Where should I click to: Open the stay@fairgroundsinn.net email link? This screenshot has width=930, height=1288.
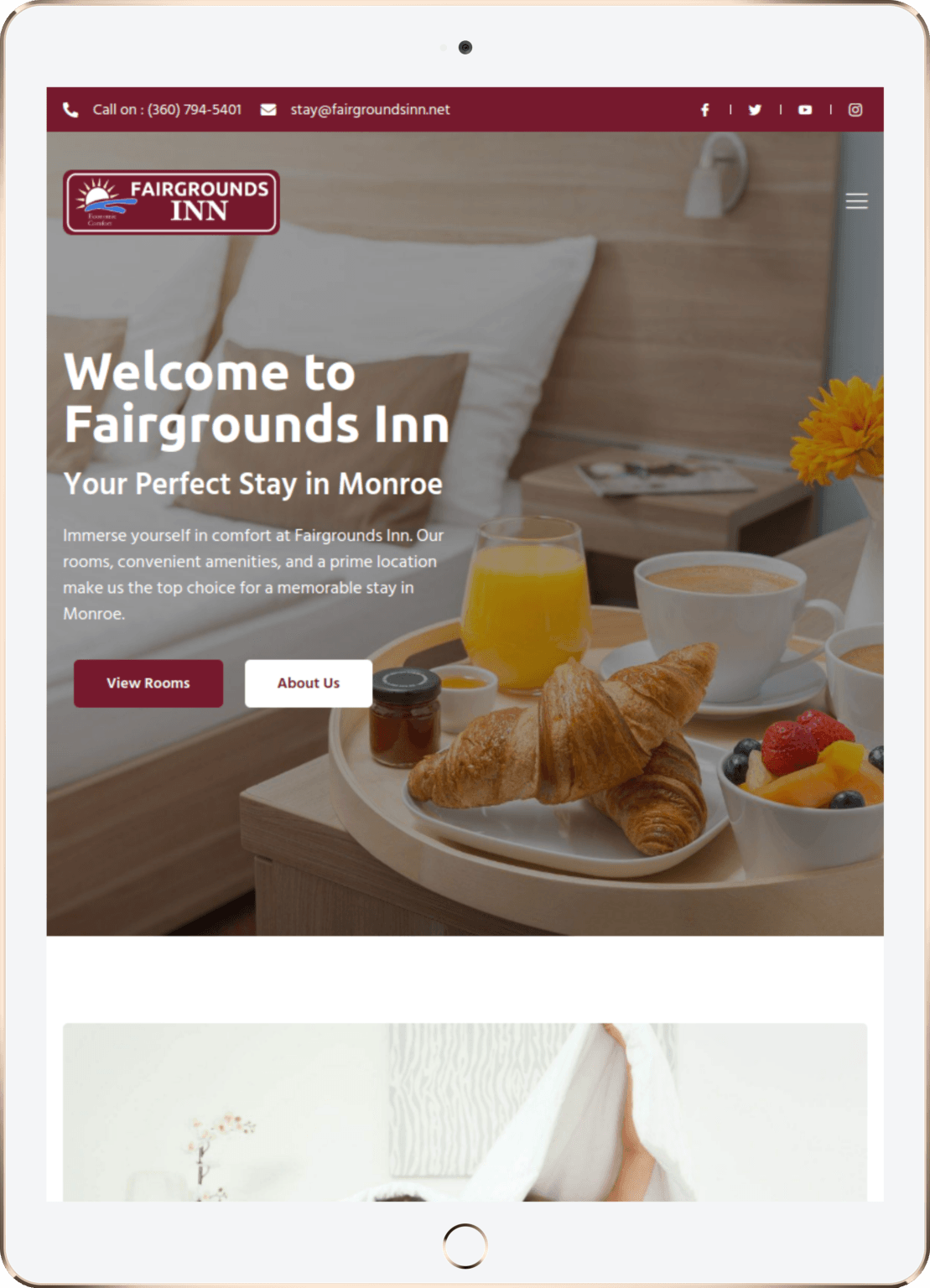click(x=370, y=110)
